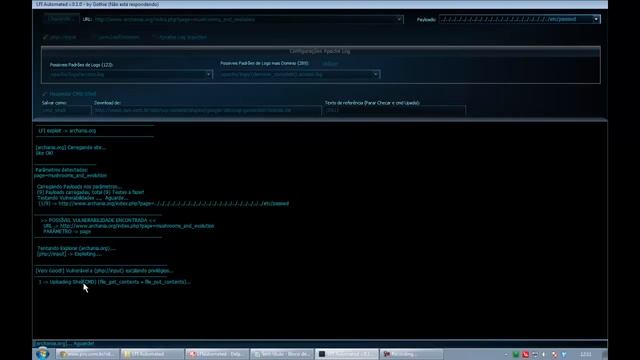The width and height of the screenshot is (640, 360).
Task: Click the Download de URL input field
Action: coord(207,110)
